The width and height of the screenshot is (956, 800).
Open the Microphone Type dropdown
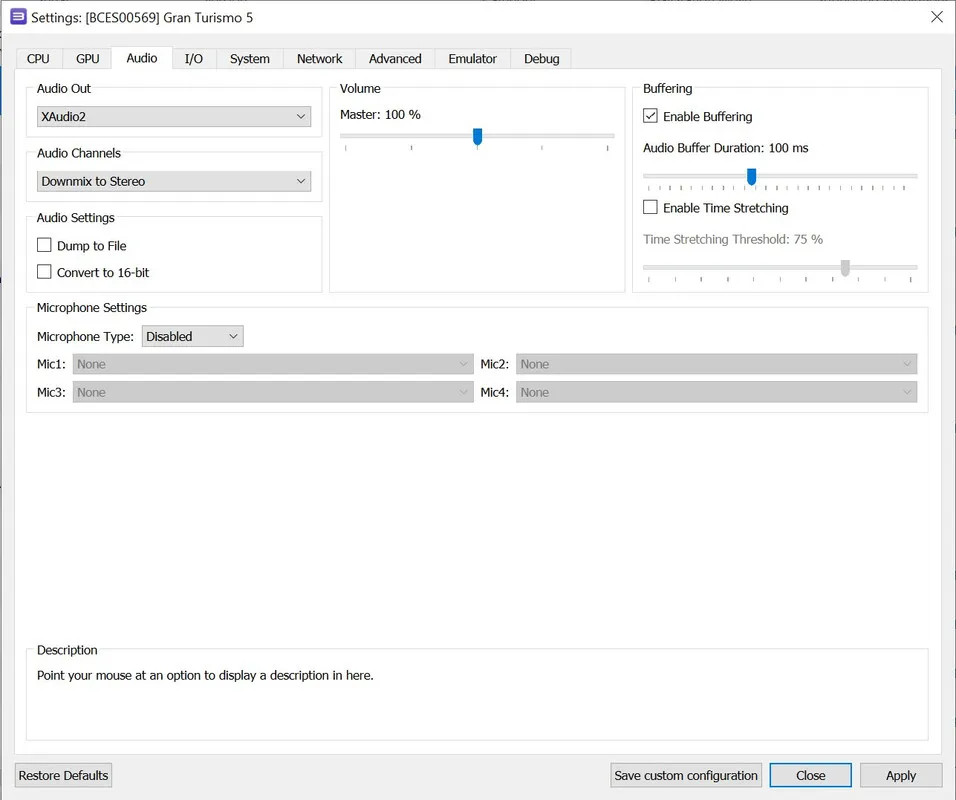[x=193, y=336]
